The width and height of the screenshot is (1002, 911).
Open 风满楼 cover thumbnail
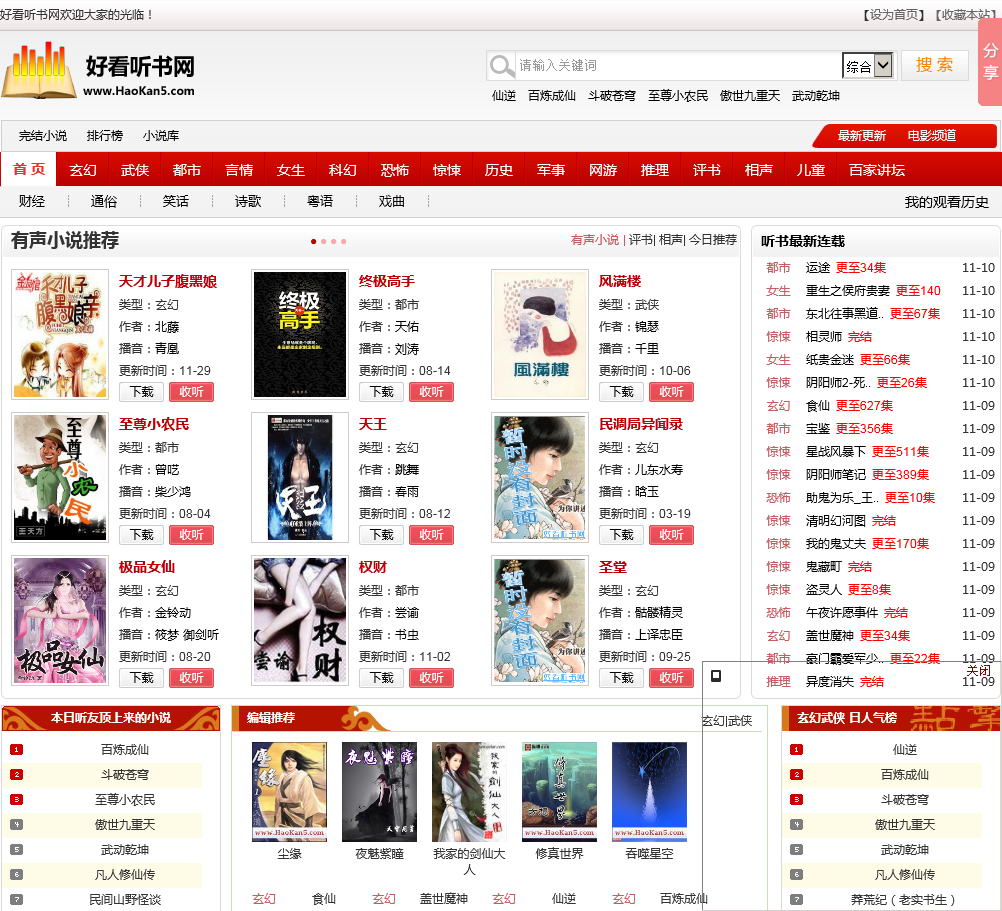(x=540, y=334)
